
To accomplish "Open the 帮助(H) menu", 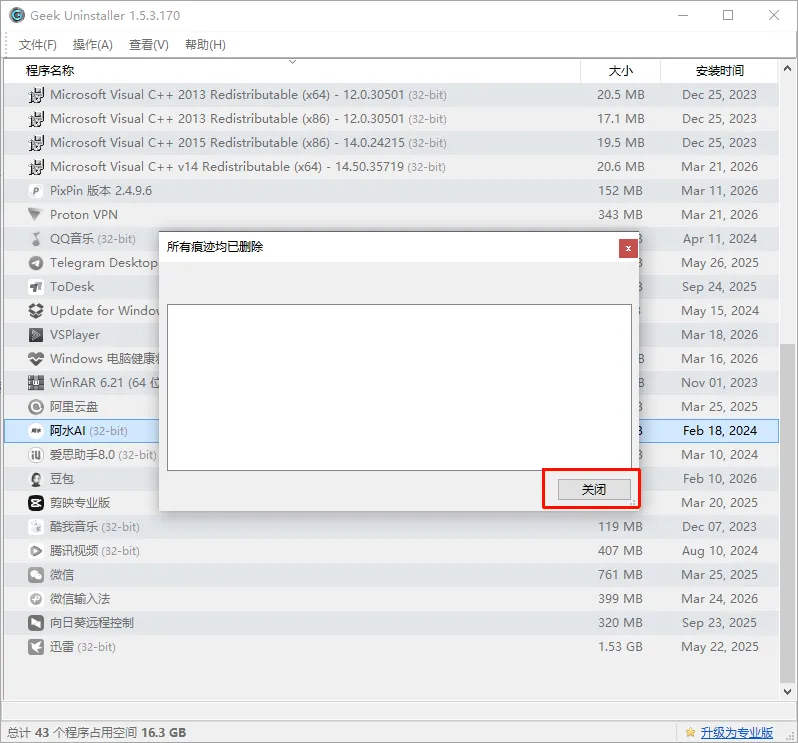I will 205,45.
